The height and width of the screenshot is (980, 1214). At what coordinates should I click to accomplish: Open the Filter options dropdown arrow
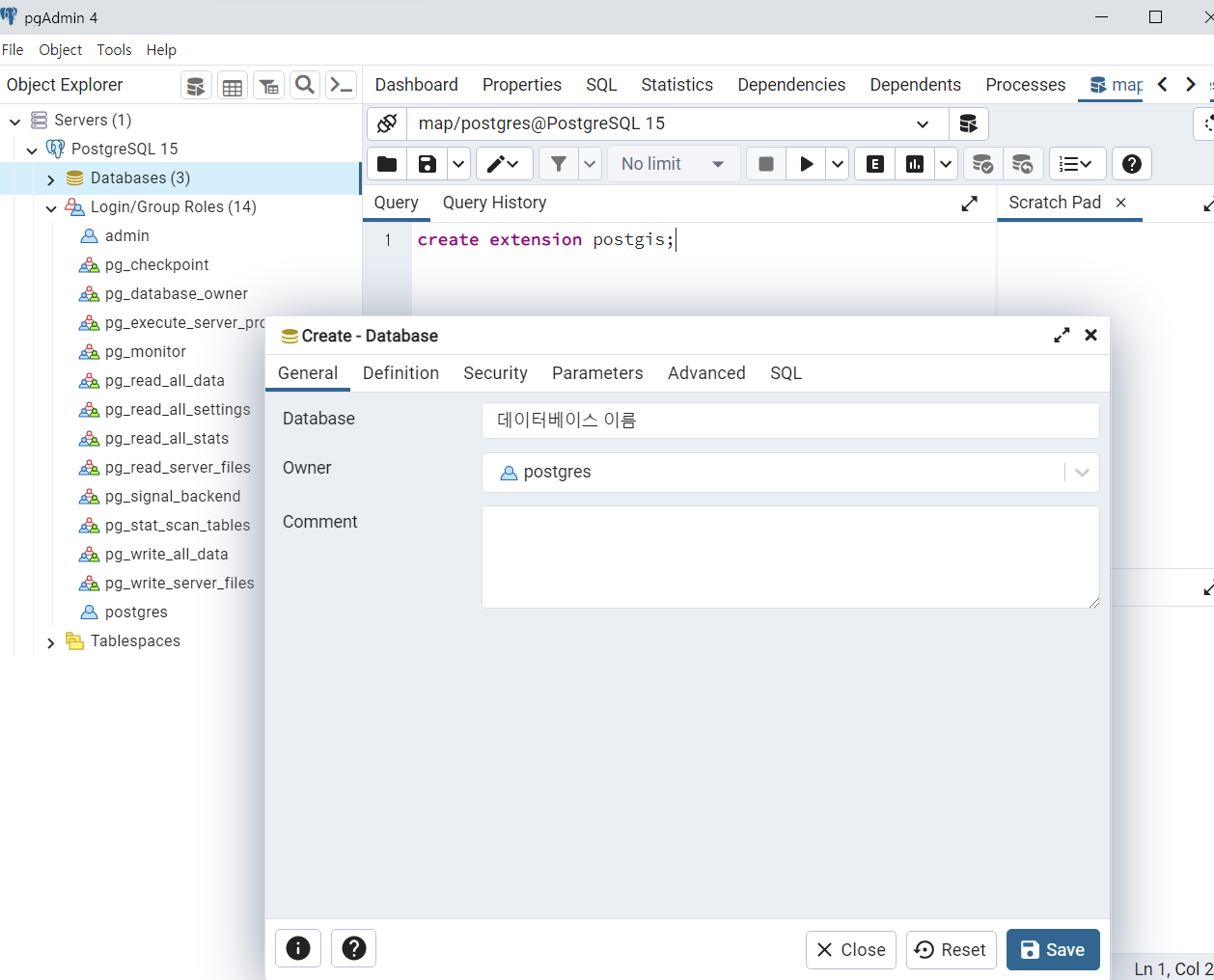coord(591,164)
